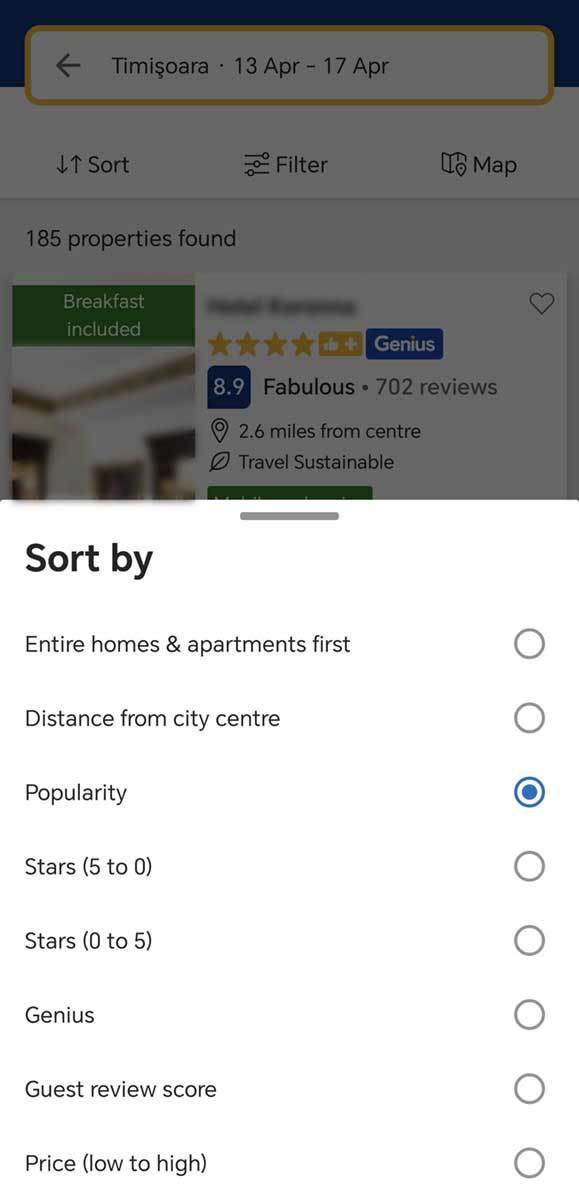This screenshot has height=1200, width=579.
Task: Open the Filter options
Action: [x=285, y=165]
